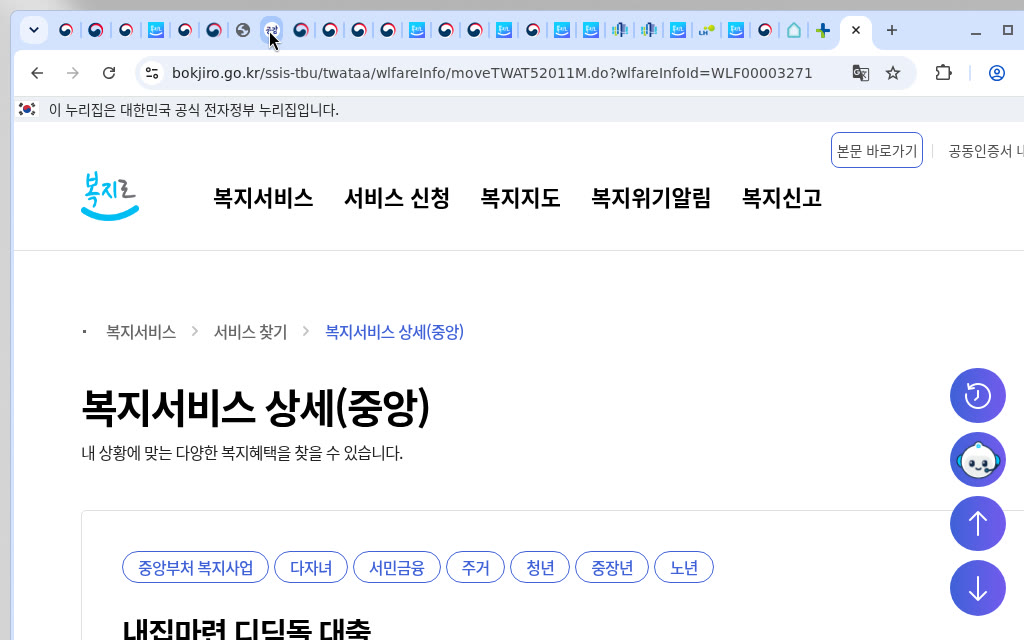Select the 청년 tag
The image size is (1024, 640).
pyautogui.click(x=540, y=567)
